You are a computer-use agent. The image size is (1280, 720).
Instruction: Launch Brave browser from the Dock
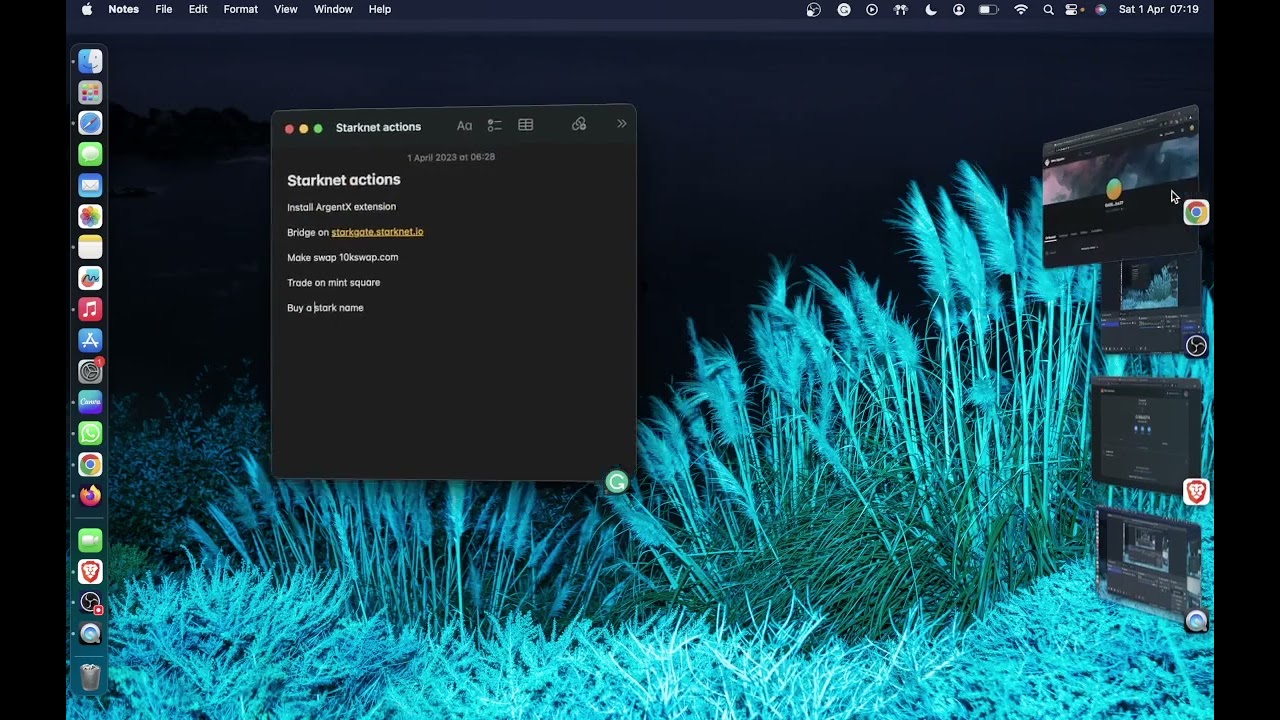click(90, 572)
